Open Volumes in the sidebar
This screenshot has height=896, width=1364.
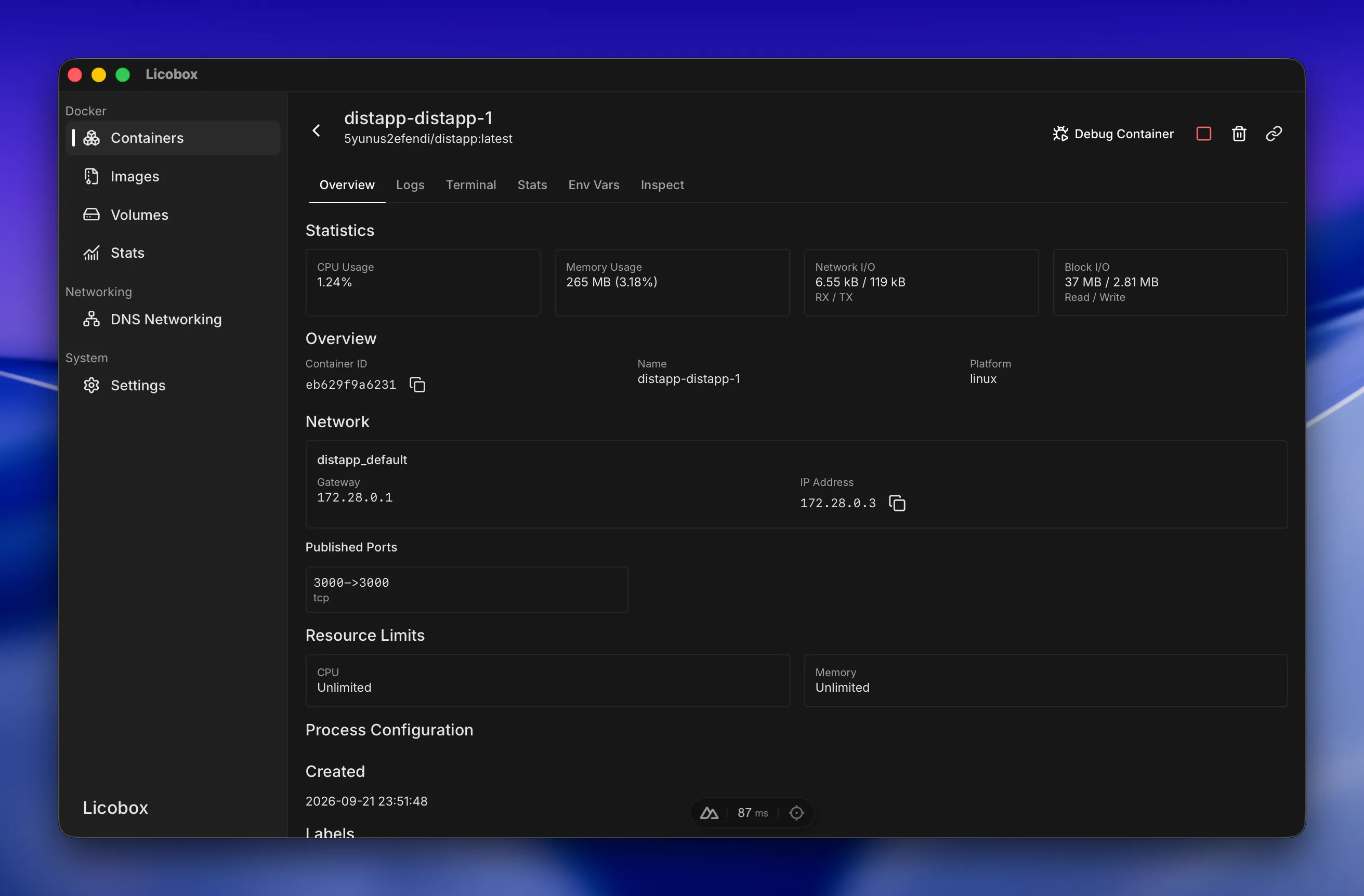[x=173, y=215]
